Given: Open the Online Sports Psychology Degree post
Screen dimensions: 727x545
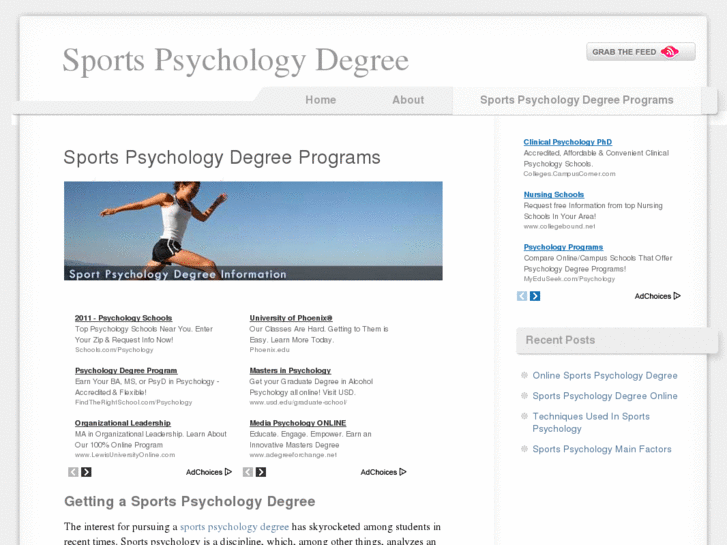Looking at the screenshot, I should tap(605, 376).
